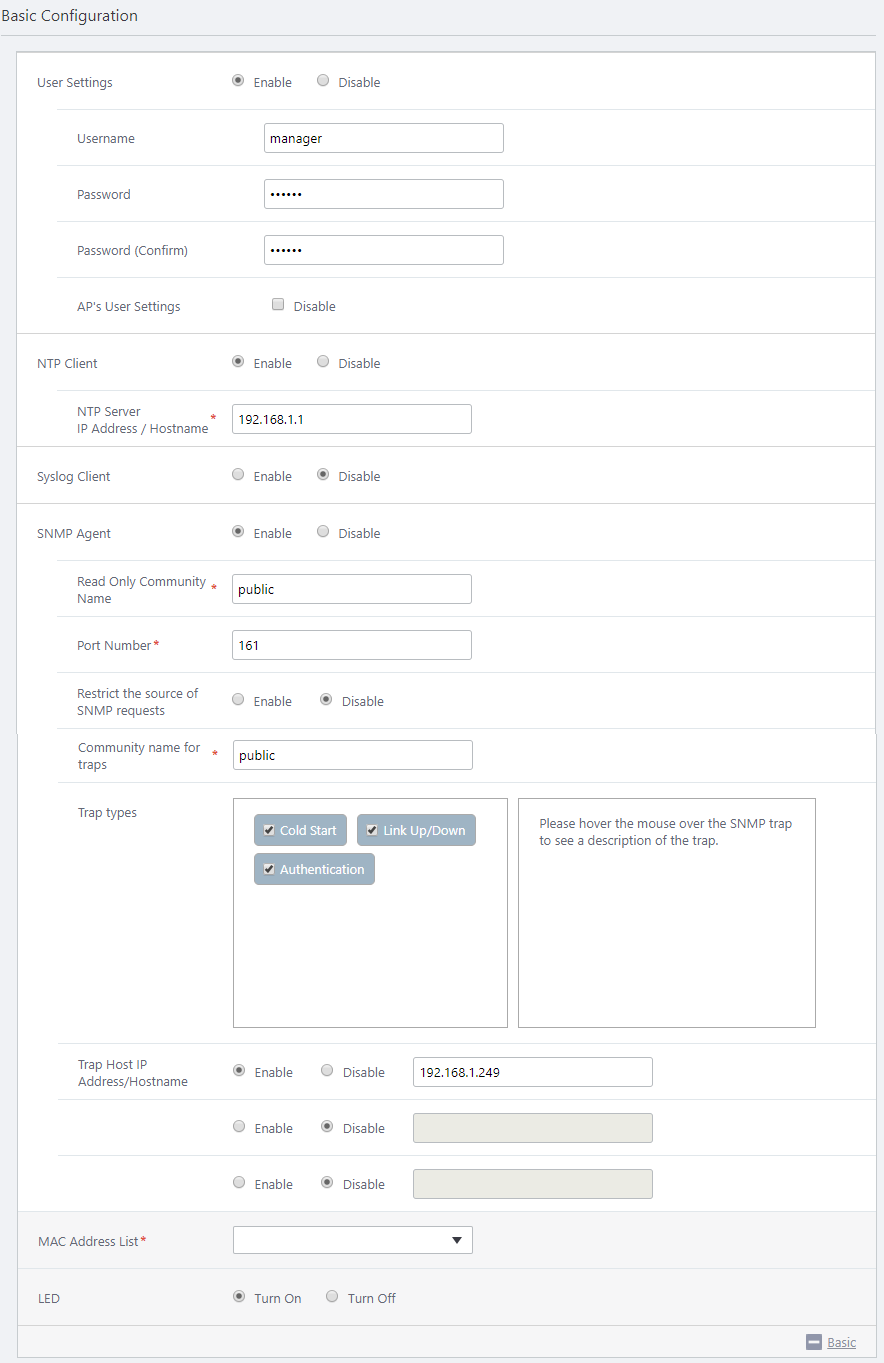Focus the Read Only Community Name field

(x=351, y=589)
